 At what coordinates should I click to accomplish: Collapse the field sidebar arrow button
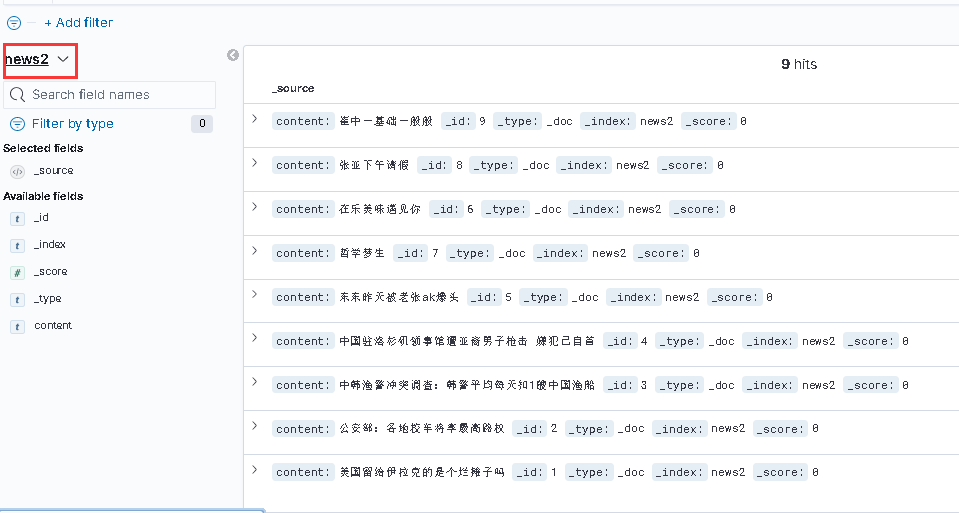point(233,55)
